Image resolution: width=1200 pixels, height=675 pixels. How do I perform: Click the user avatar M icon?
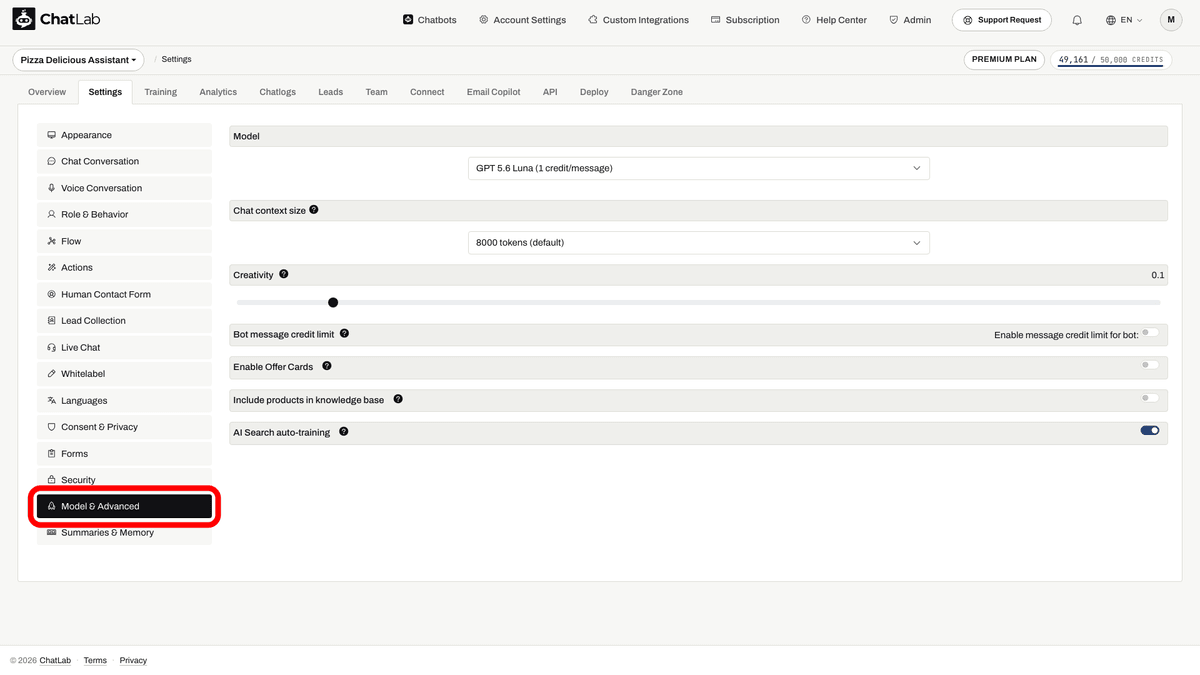click(1171, 20)
